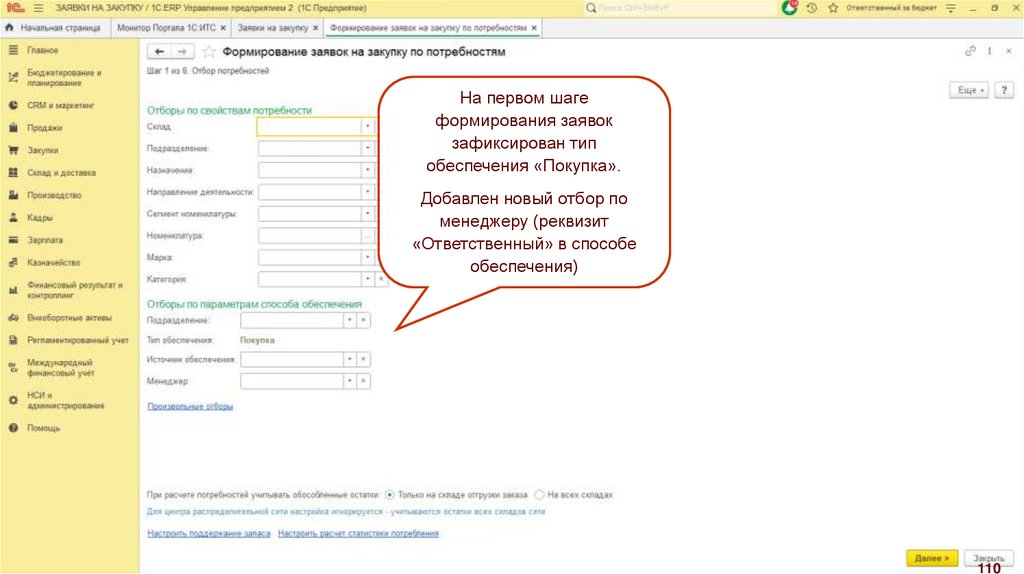Viewport: 1024px width, 574px height.
Task: Open Помощь section in sidebar
Action: click(43, 428)
